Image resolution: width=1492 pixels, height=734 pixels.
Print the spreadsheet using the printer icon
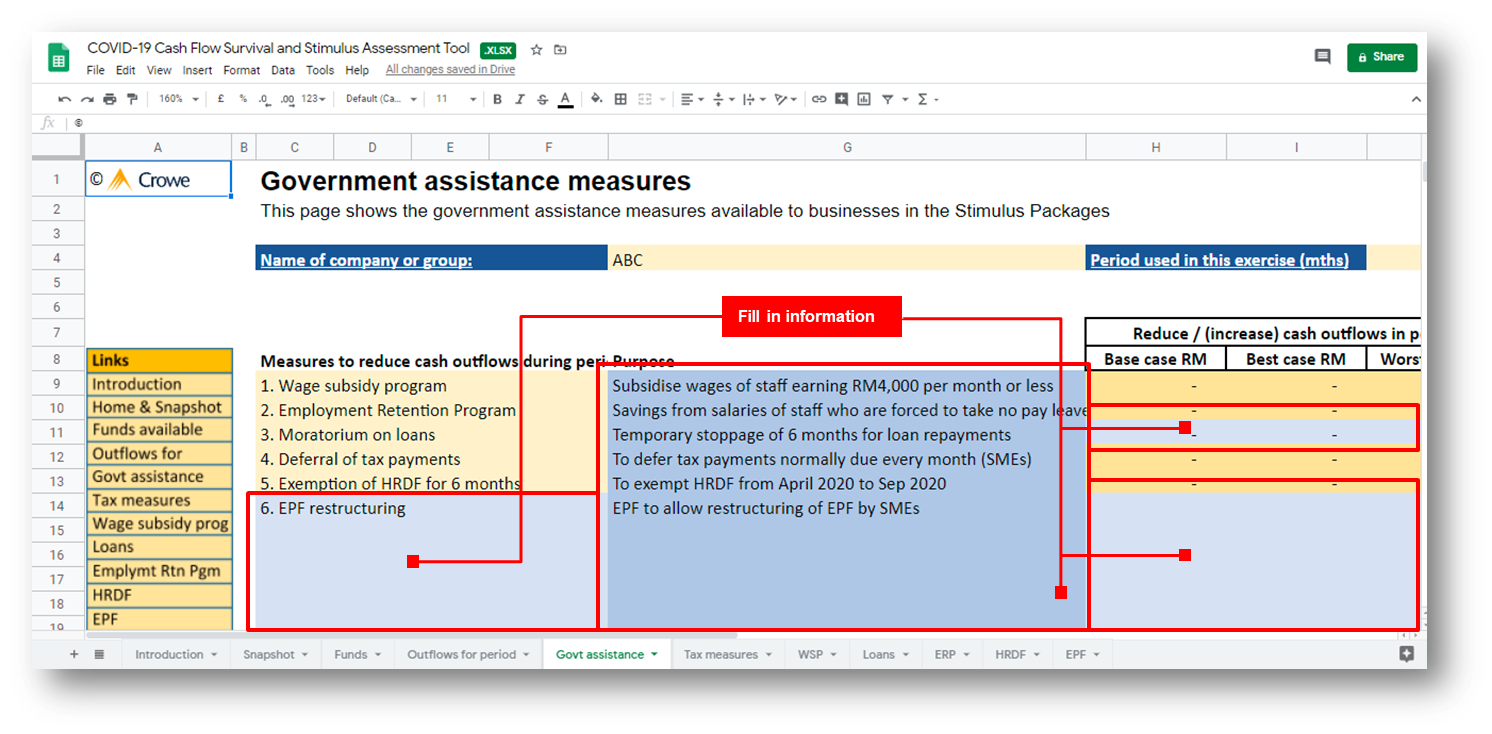click(110, 99)
